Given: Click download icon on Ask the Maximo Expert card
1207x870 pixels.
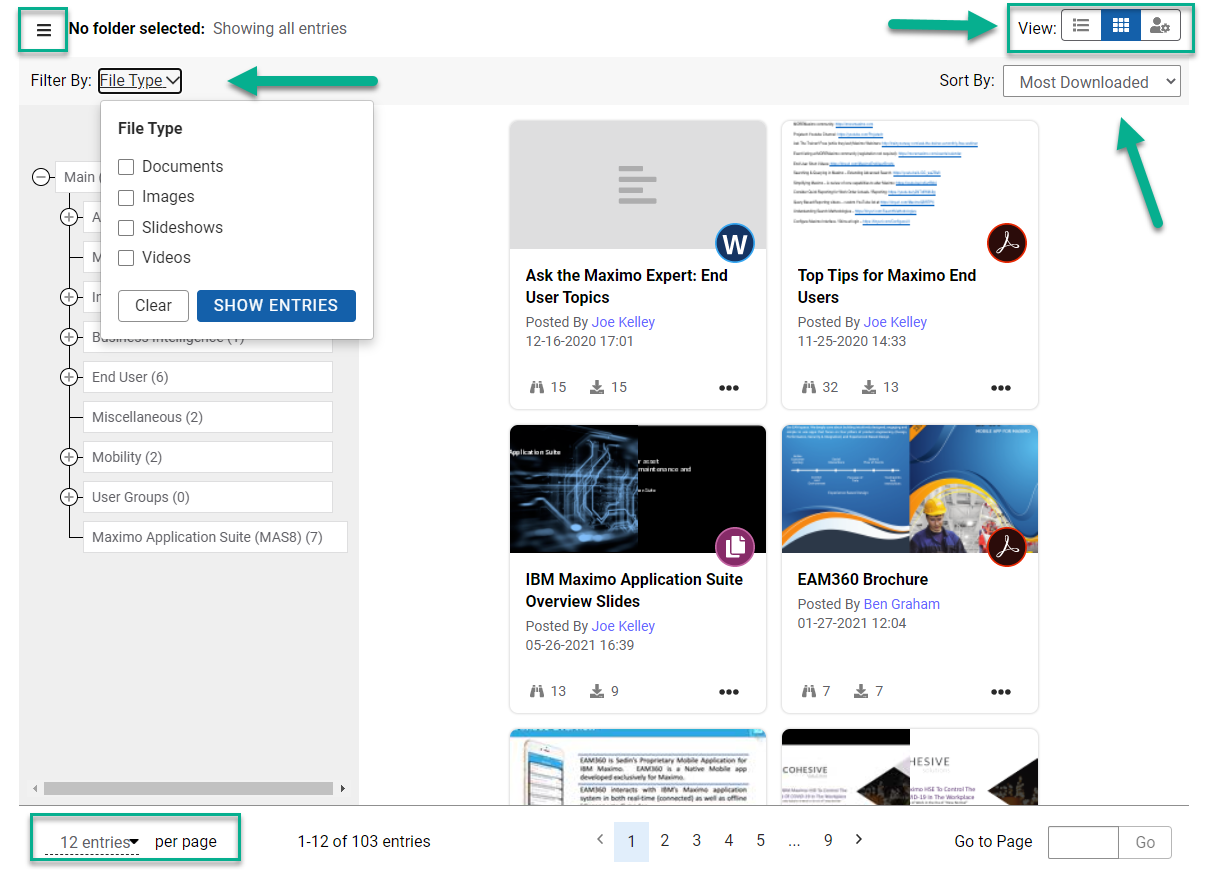Looking at the screenshot, I should pos(597,387).
